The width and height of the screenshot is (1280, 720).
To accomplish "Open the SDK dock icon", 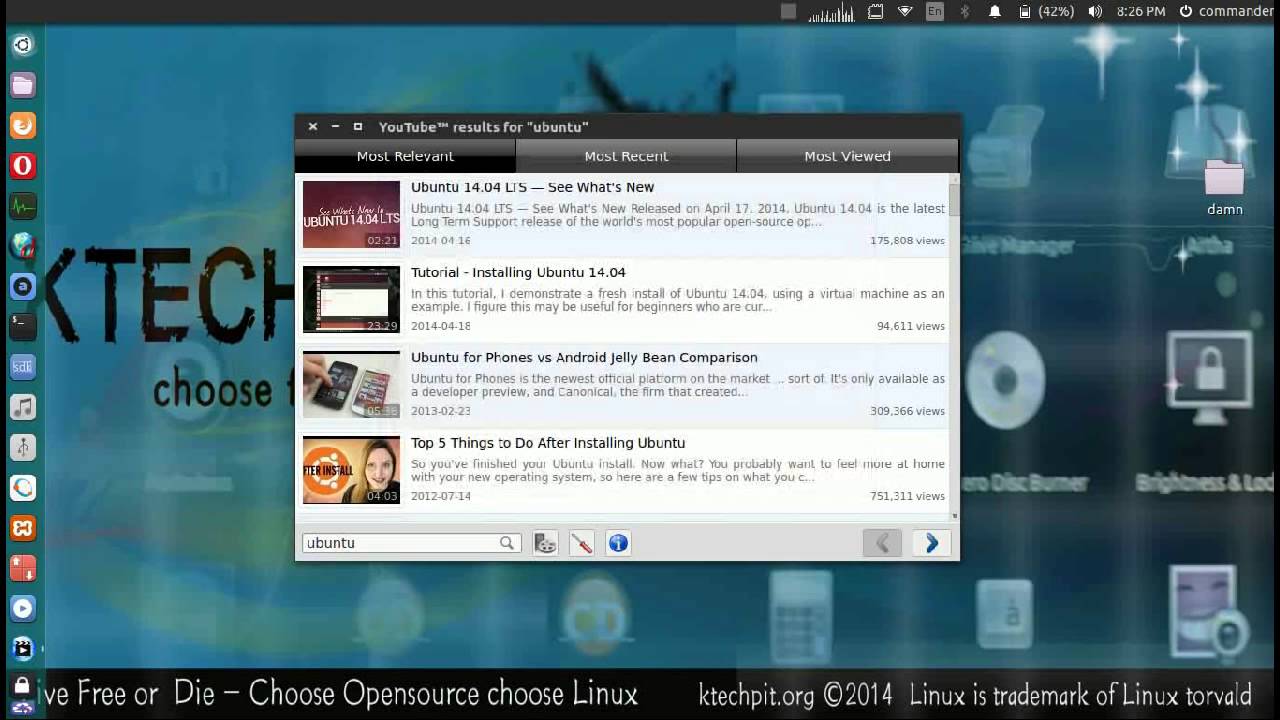I will (x=22, y=367).
